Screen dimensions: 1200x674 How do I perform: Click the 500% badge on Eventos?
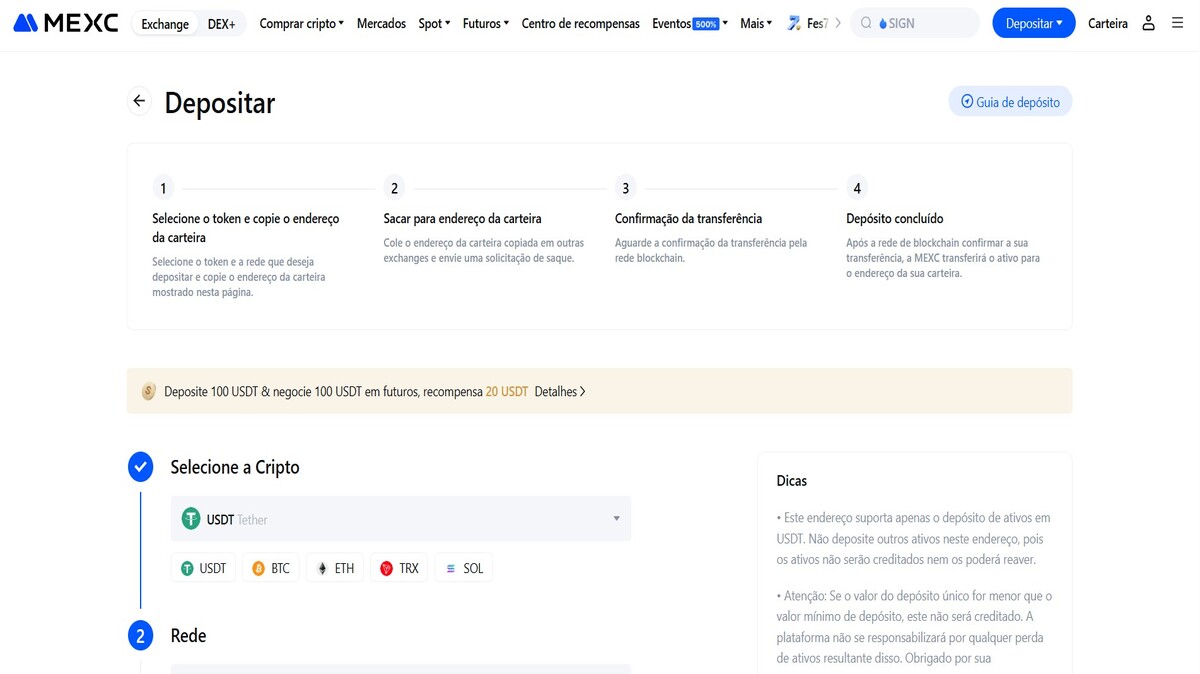point(706,24)
